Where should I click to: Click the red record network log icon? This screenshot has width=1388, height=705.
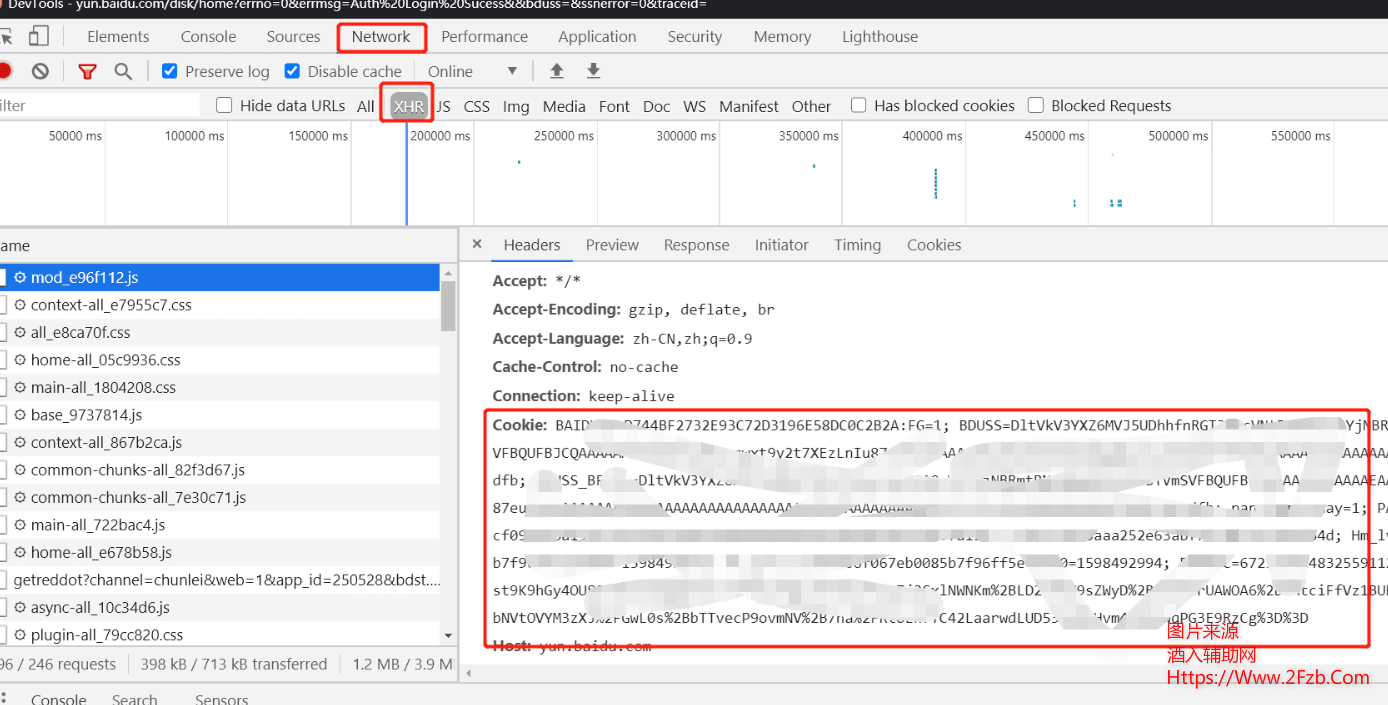pos(4,71)
